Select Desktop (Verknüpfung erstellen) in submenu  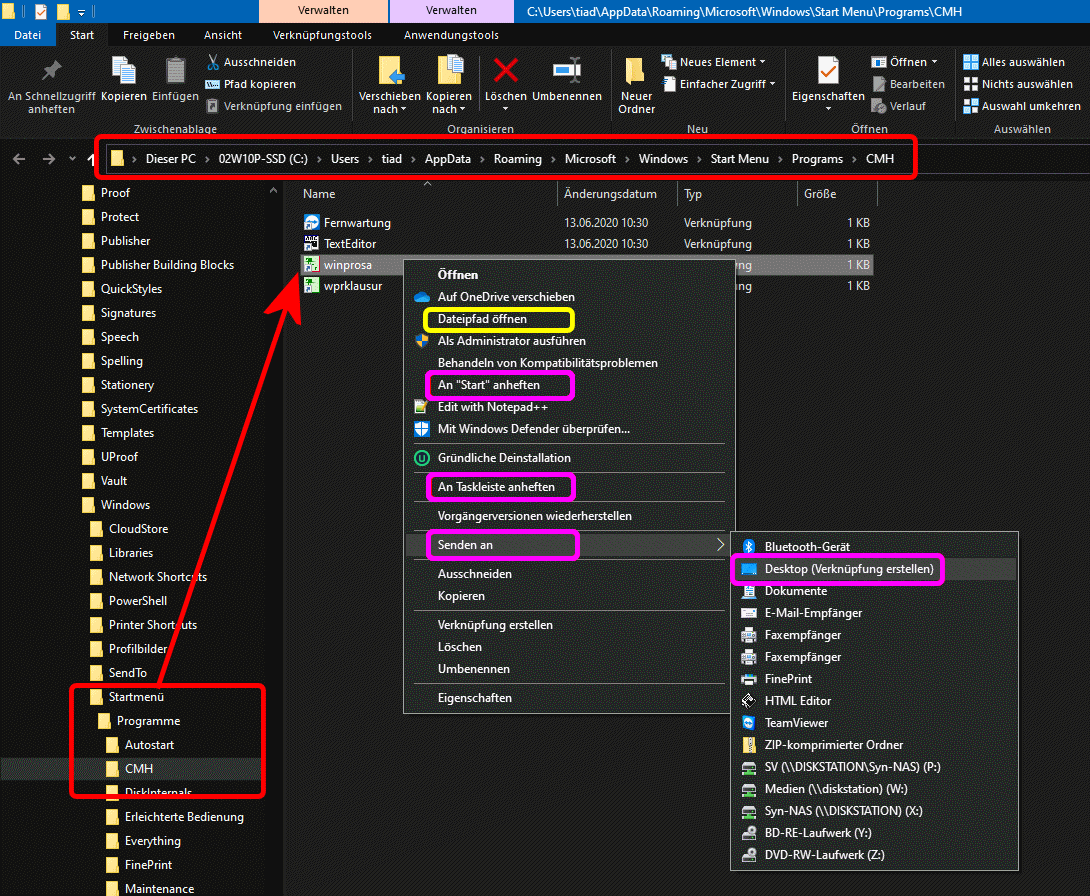849,569
